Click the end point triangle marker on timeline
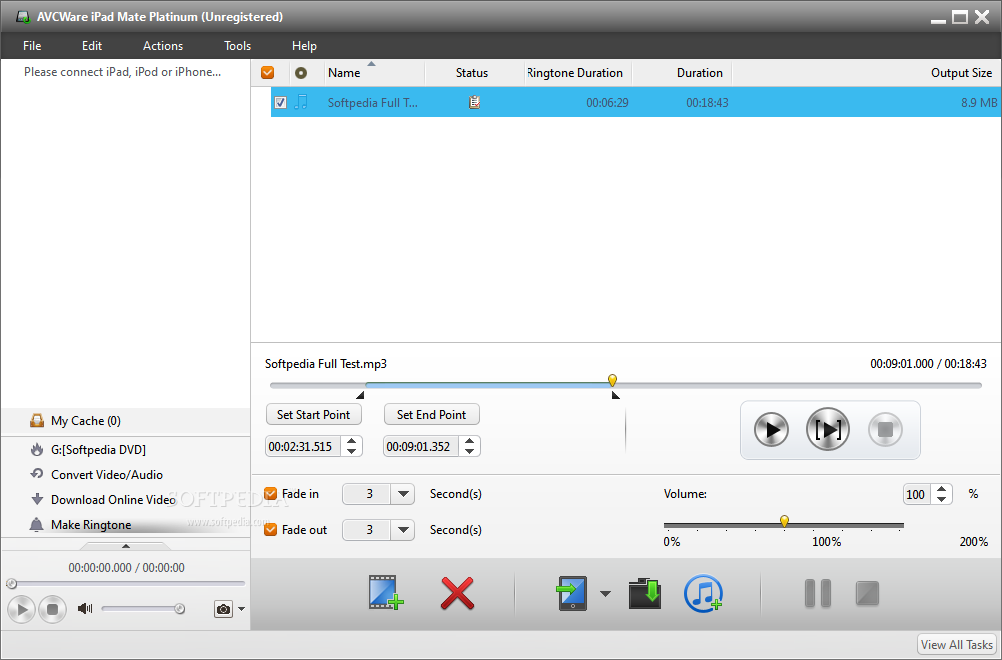Viewport: 1002px width, 660px height. (615, 395)
